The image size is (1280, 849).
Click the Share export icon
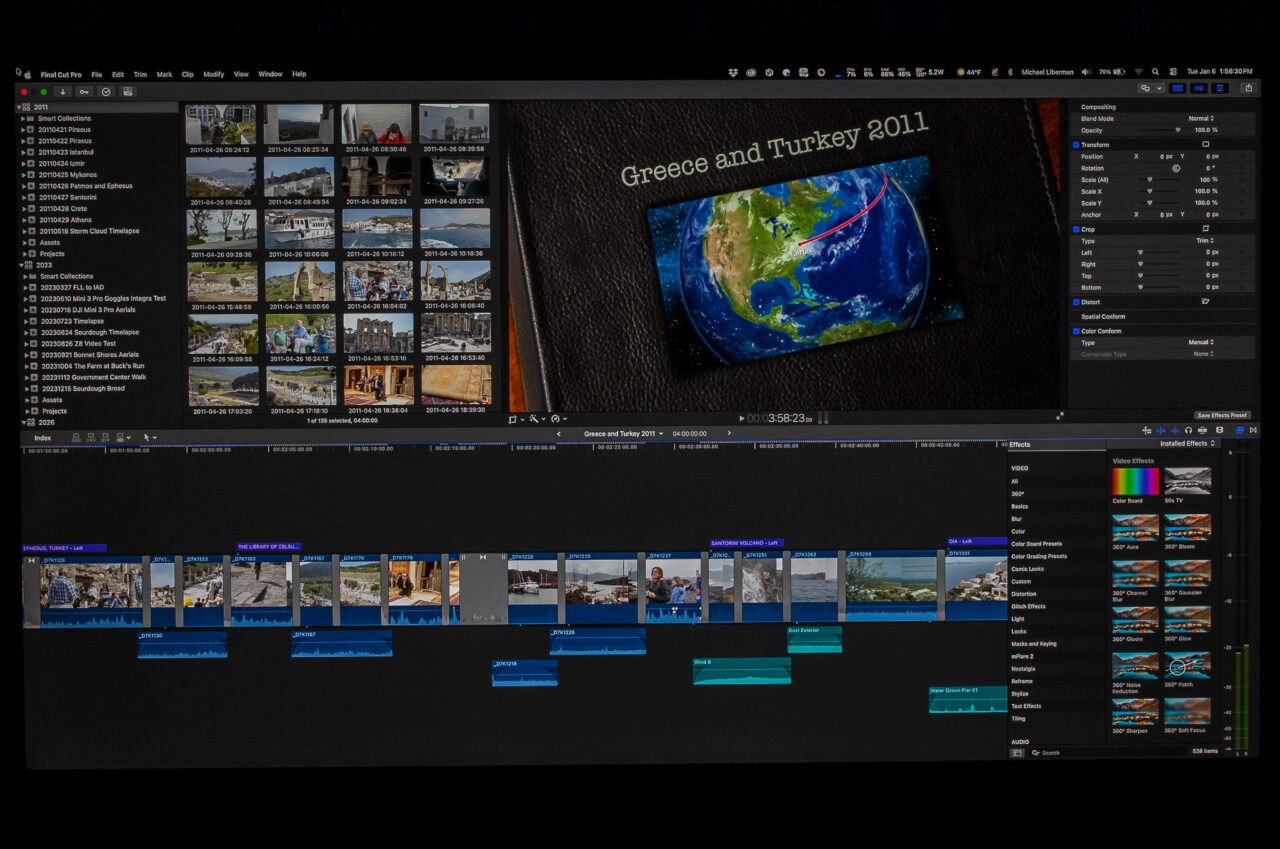click(x=1248, y=88)
